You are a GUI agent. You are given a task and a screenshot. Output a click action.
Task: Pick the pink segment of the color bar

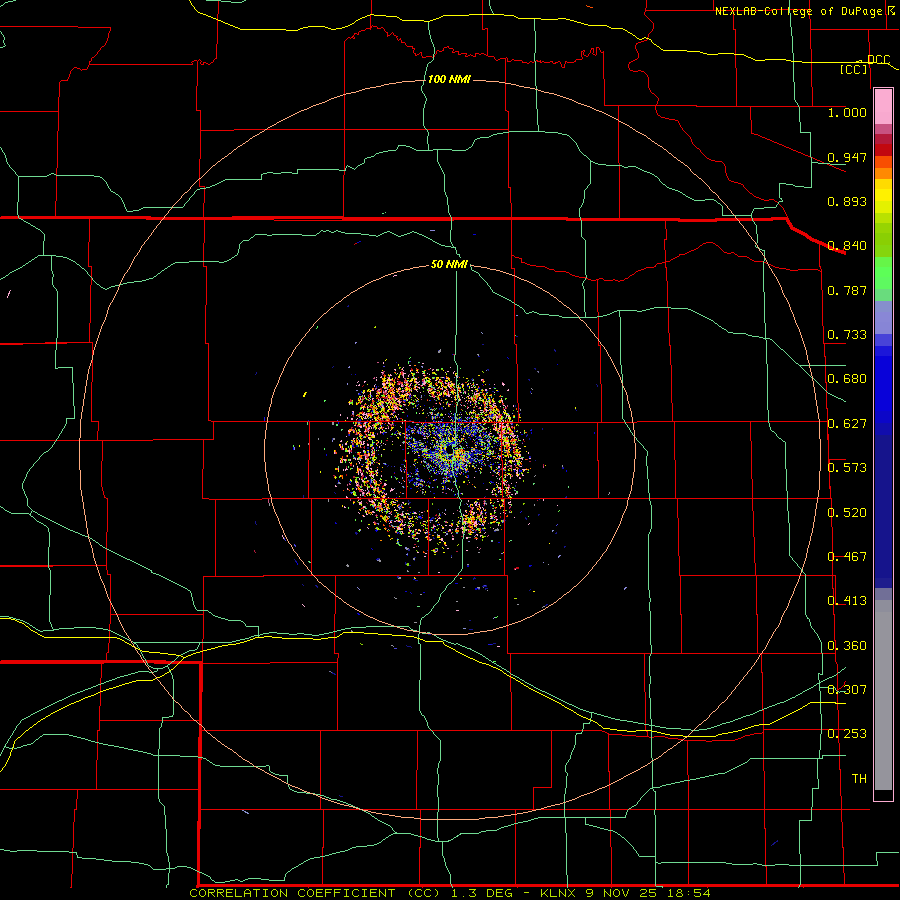tap(883, 107)
